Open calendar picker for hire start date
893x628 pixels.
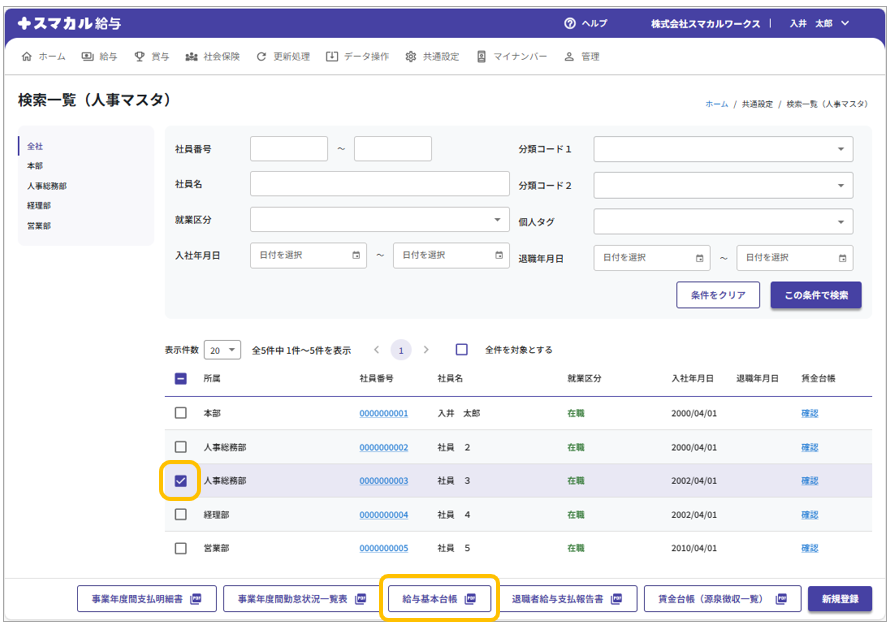(x=356, y=256)
